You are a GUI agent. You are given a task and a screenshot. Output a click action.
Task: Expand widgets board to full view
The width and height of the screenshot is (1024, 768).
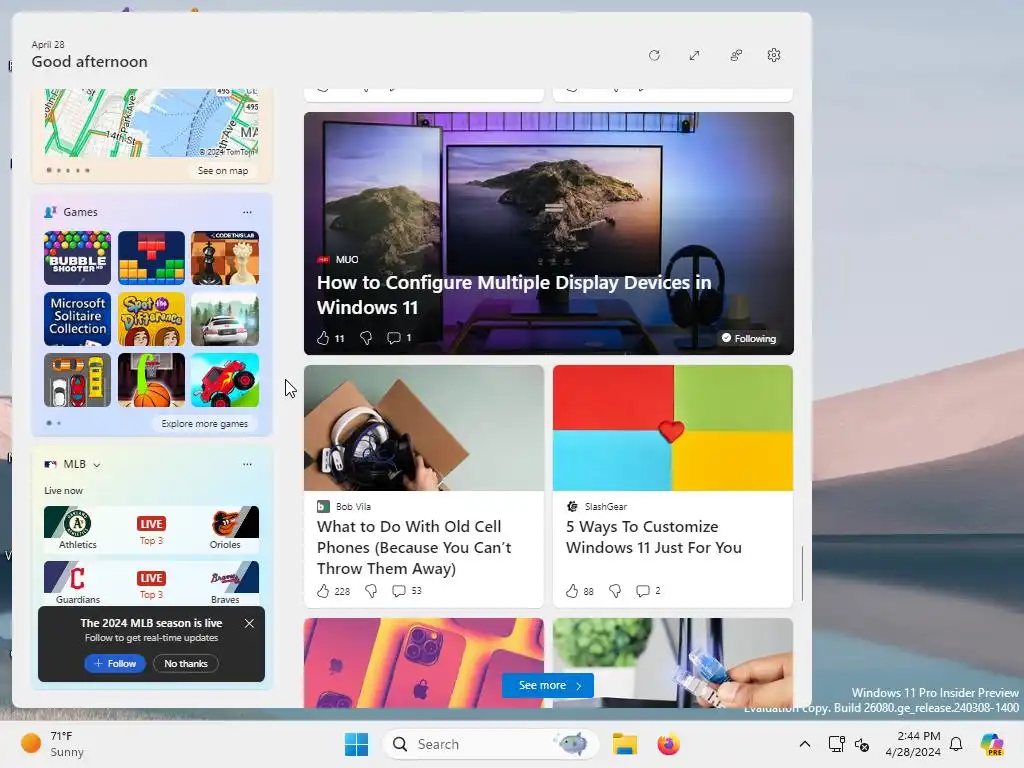coord(694,56)
